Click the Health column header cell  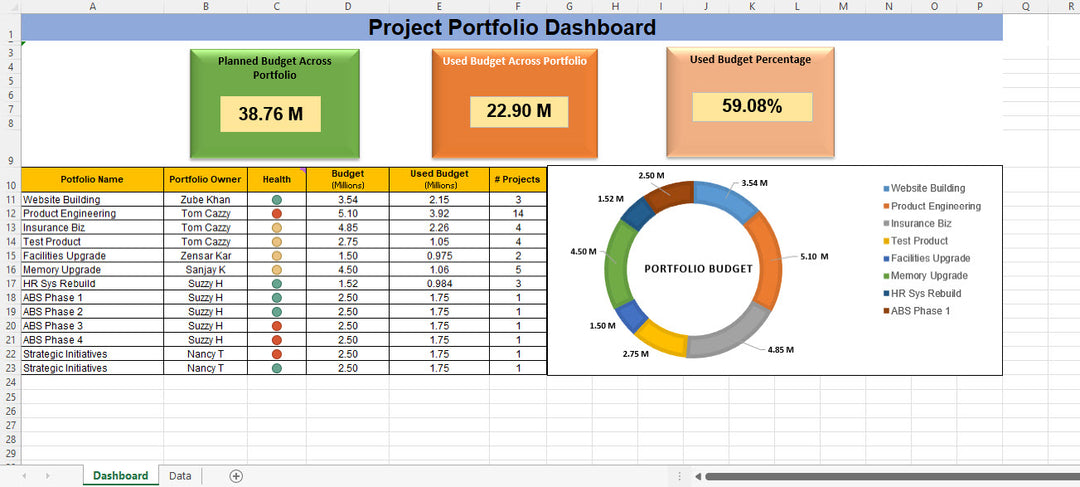[x=277, y=180]
